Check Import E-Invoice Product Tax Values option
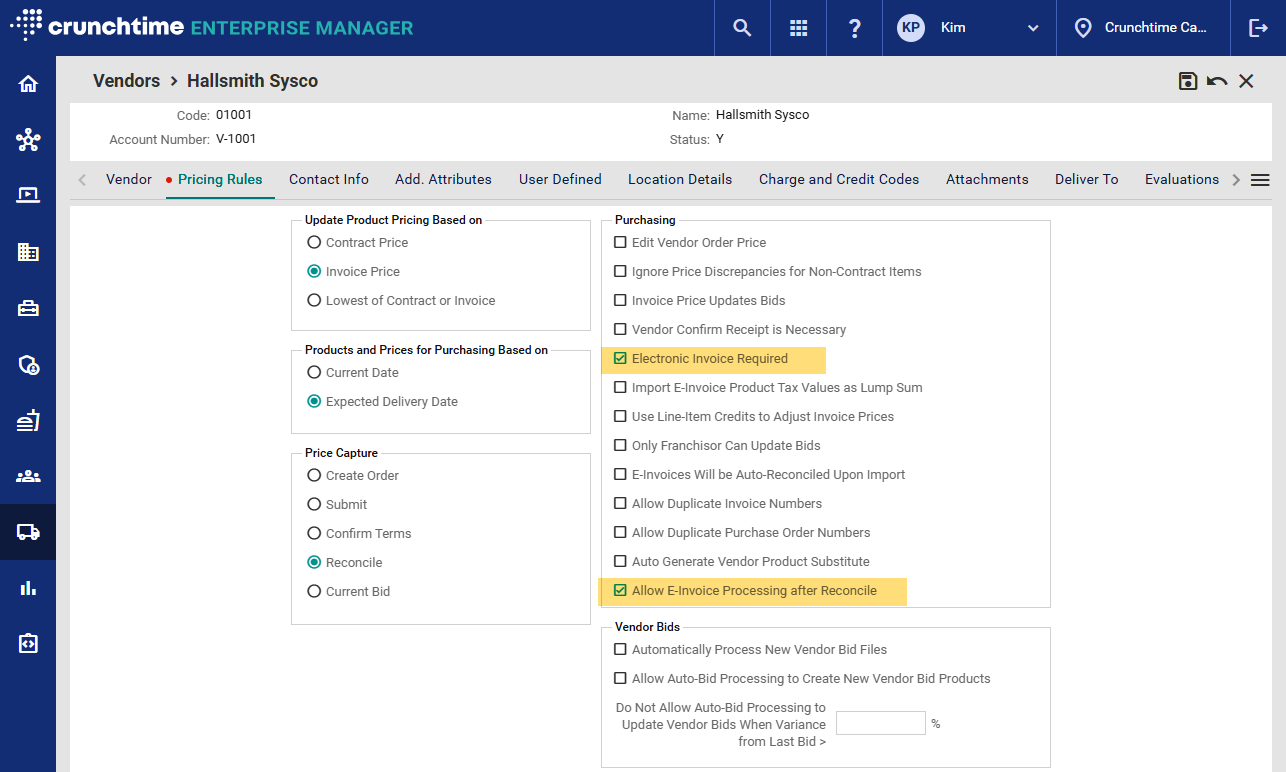 (620, 387)
